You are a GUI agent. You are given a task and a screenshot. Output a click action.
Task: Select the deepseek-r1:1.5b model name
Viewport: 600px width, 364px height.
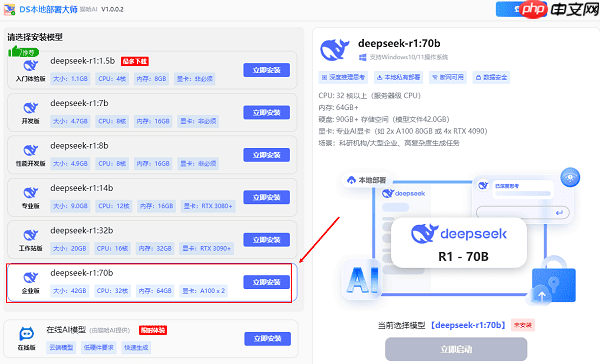(x=83, y=61)
